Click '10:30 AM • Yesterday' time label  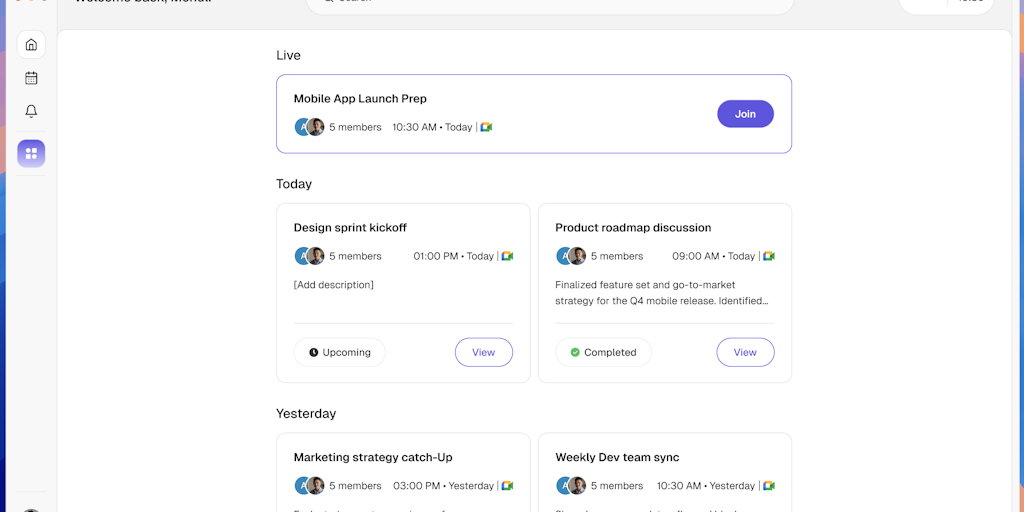pos(706,486)
